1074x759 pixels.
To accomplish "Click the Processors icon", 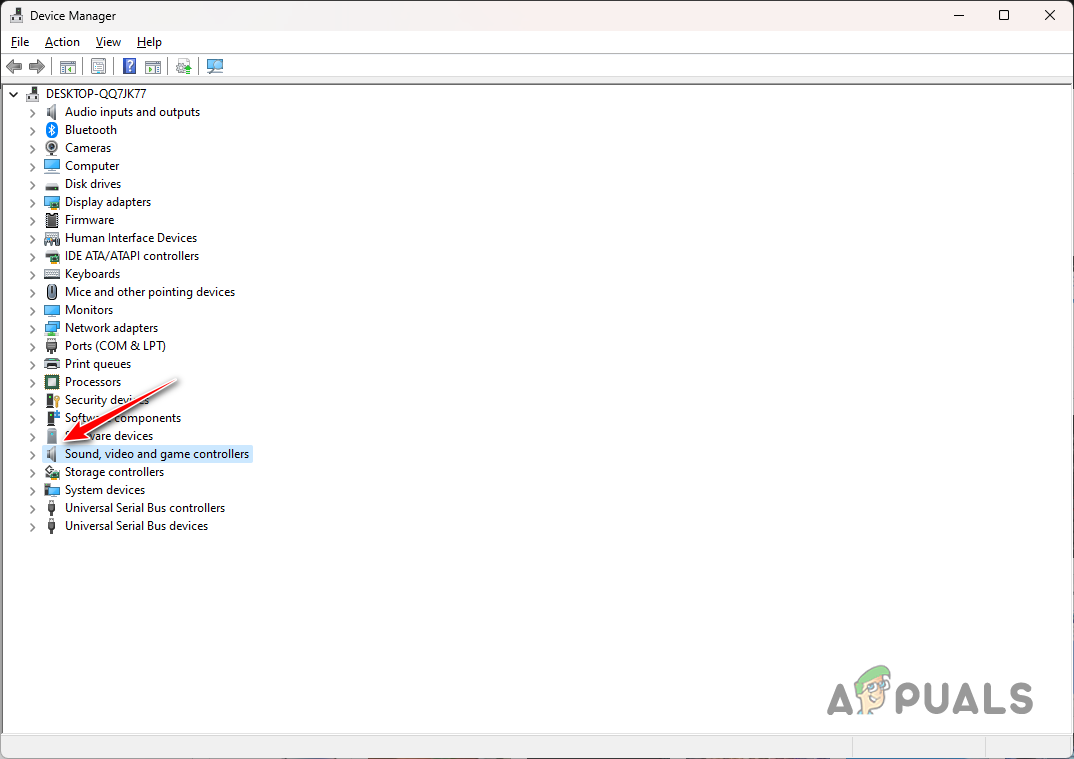I will click(52, 382).
